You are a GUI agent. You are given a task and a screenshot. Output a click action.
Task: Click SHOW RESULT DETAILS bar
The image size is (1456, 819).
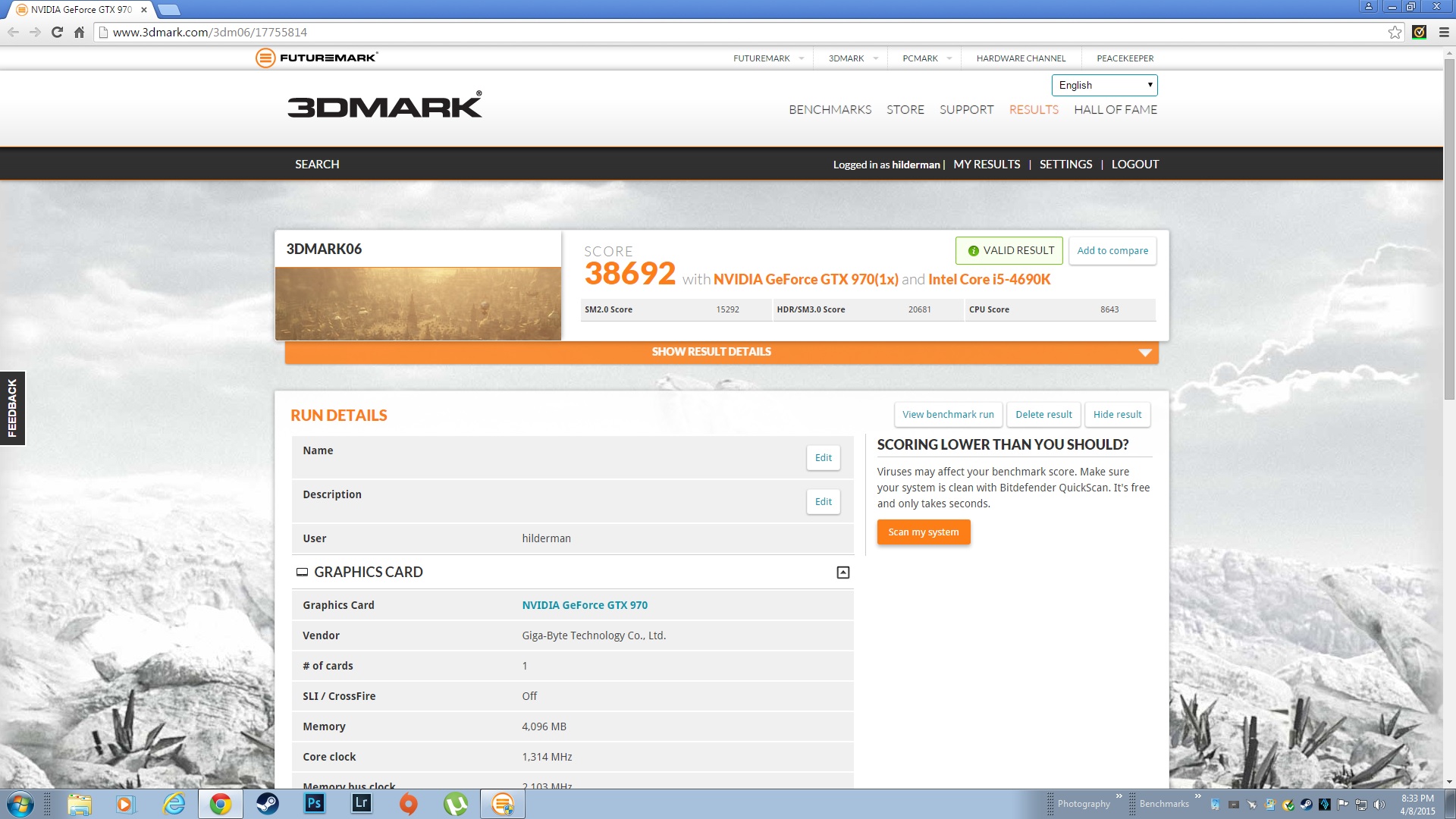pos(721,353)
